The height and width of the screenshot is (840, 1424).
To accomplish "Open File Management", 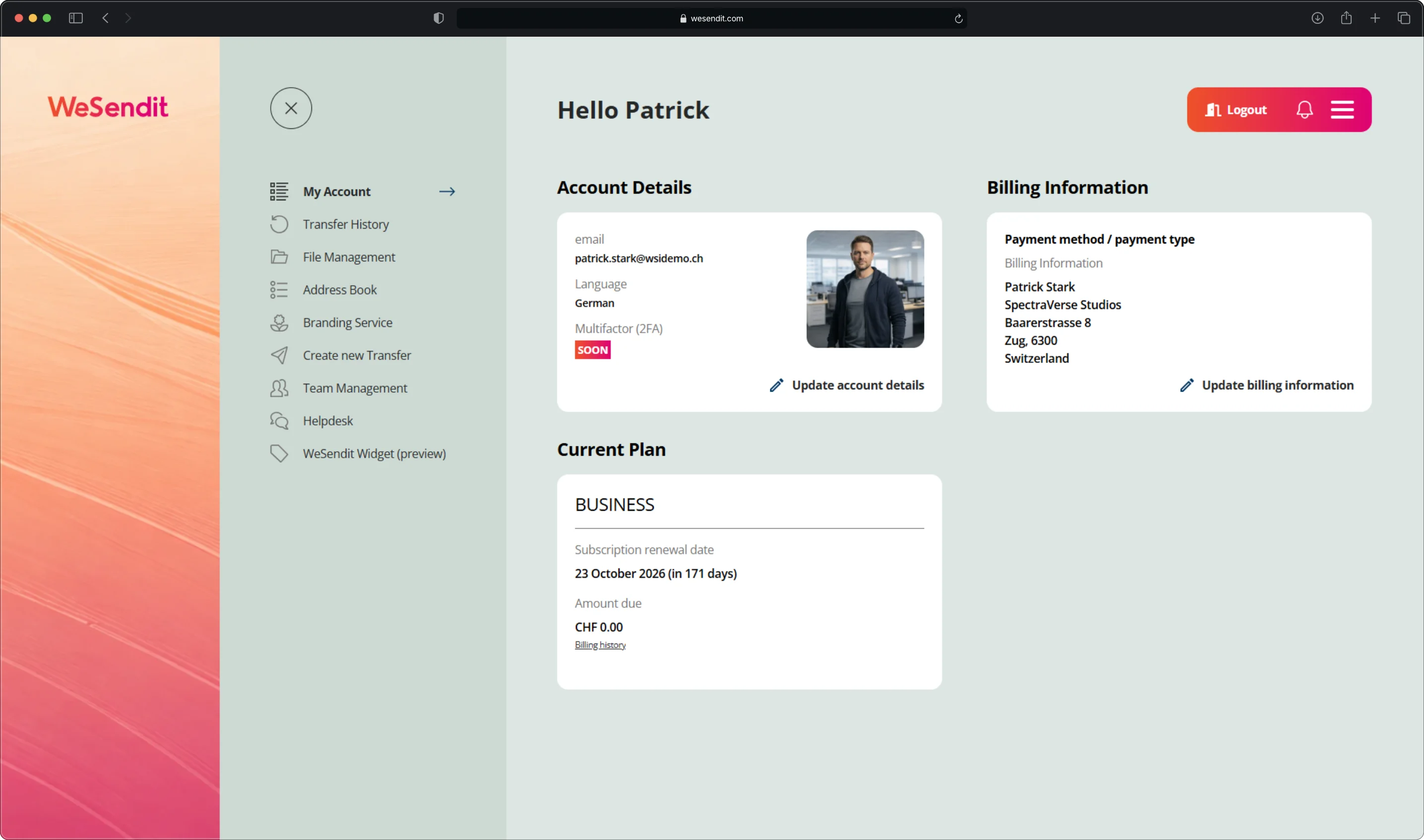I will click(x=349, y=257).
